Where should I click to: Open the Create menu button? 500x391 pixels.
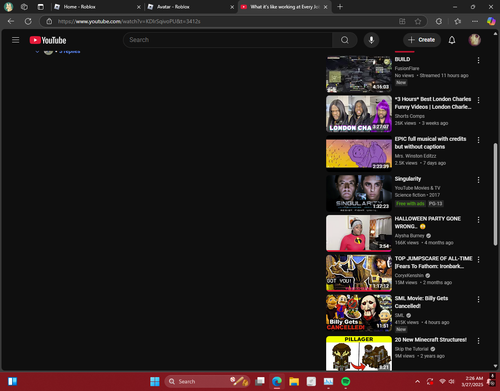pyautogui.click(x=422, y=40)
